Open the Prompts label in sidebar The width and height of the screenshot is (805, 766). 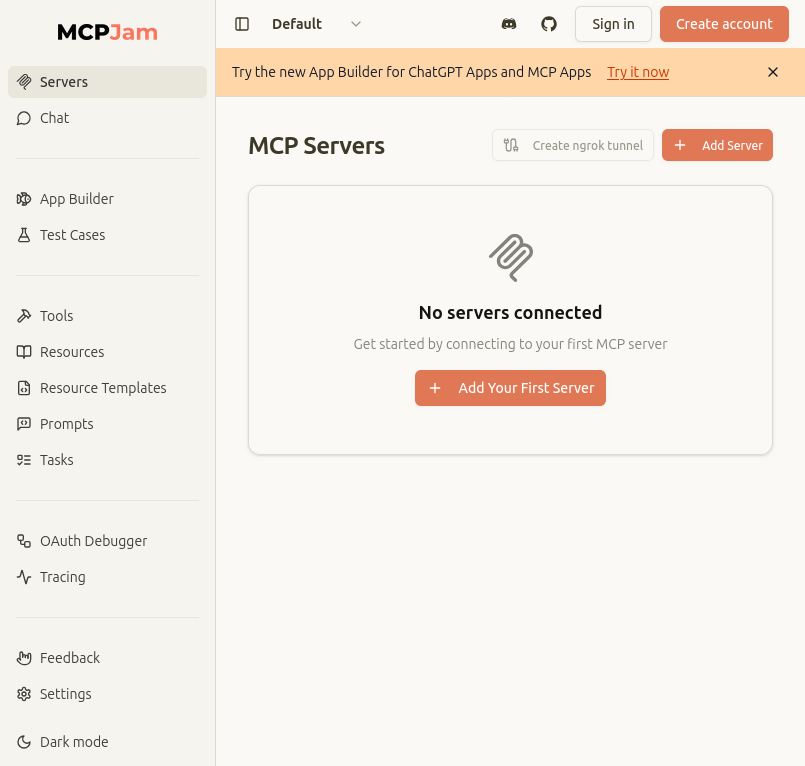click(67, 424)
